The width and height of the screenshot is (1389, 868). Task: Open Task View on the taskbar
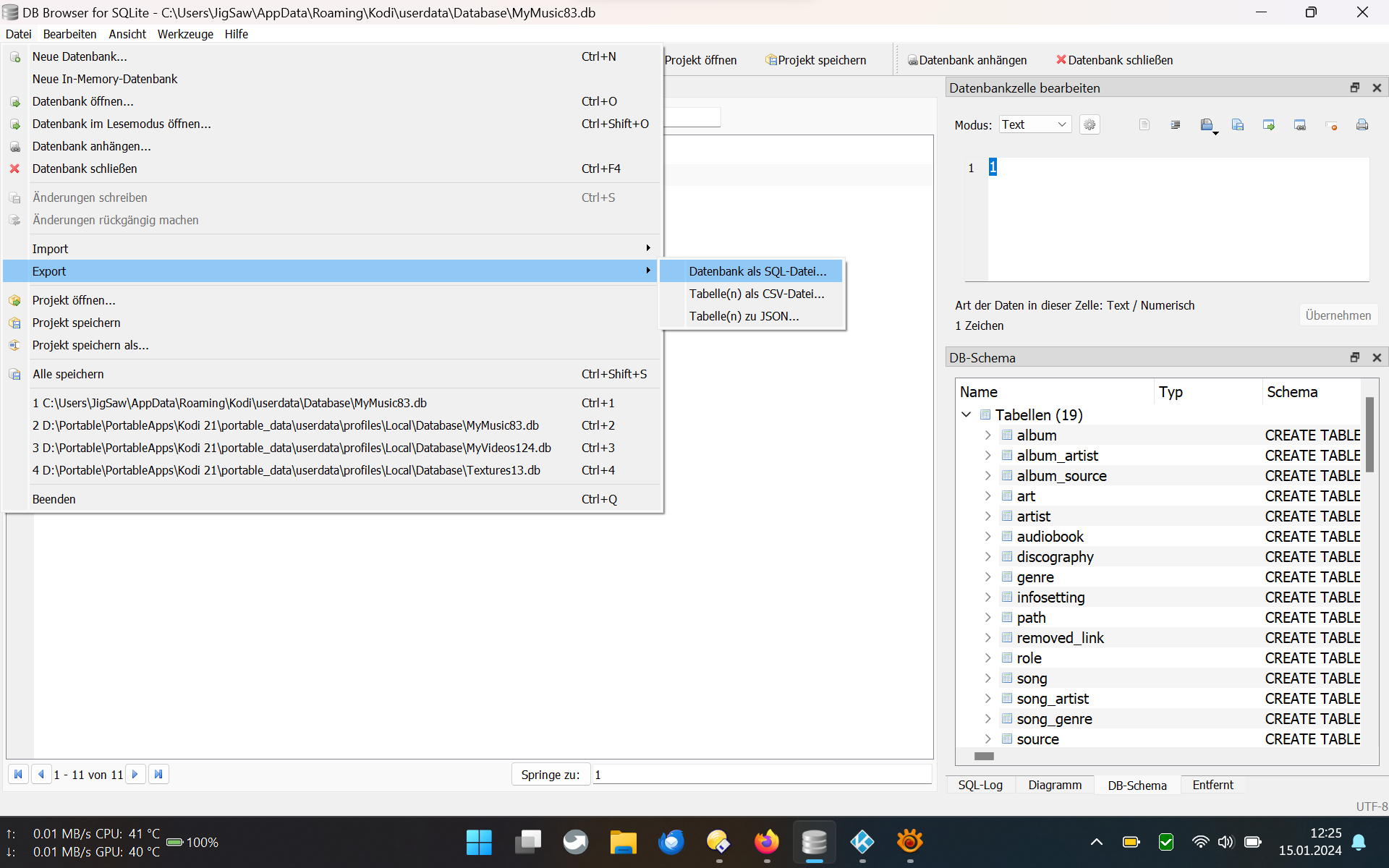point(527,842)
